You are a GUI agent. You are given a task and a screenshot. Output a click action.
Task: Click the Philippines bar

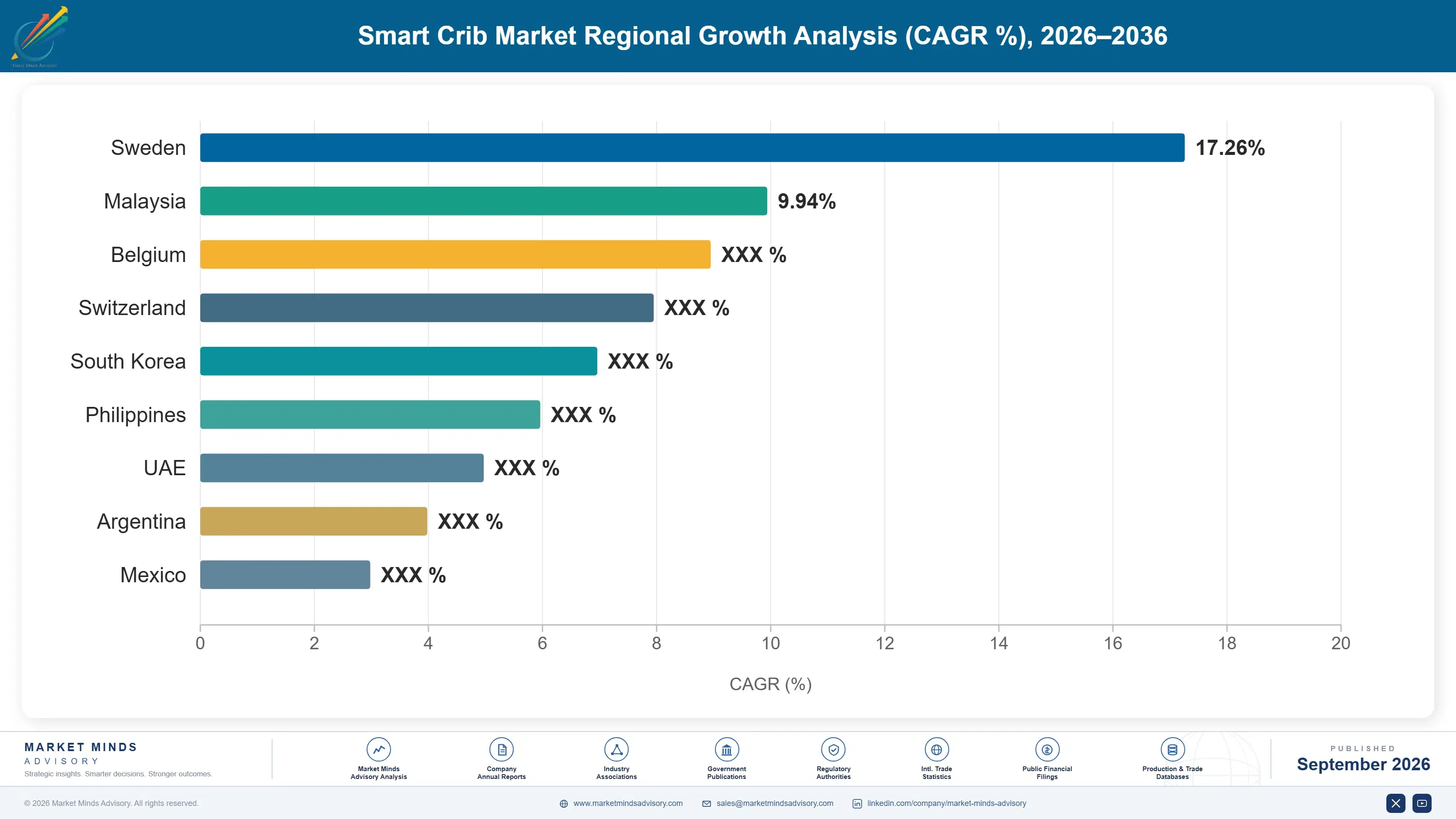click(x=370, y=415)
